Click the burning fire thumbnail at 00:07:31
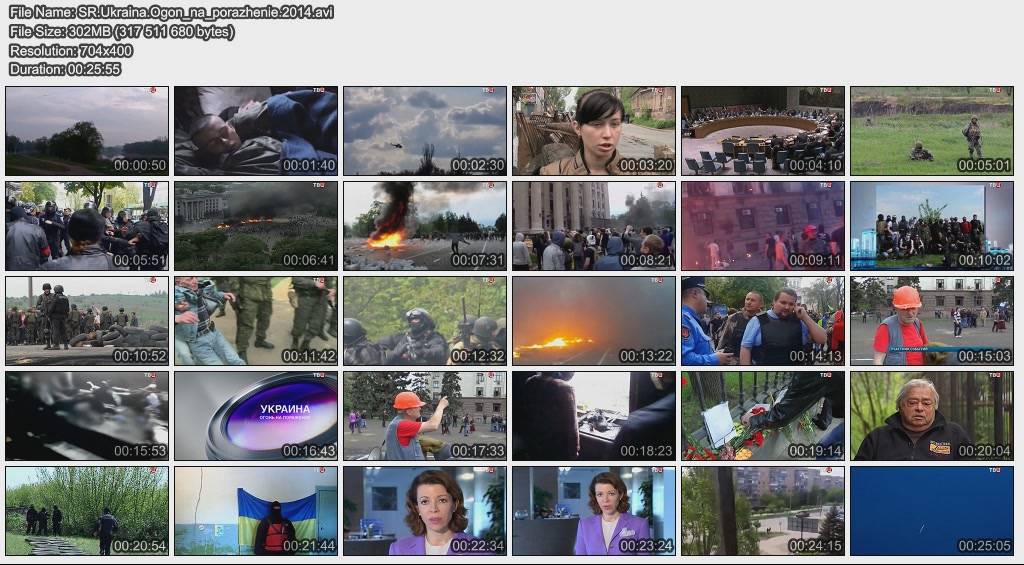 click(x=425, y=226)
